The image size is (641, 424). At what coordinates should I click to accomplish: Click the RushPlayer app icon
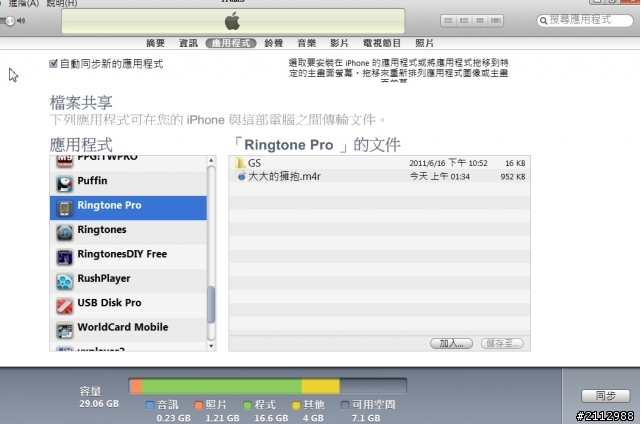point(65,281)
